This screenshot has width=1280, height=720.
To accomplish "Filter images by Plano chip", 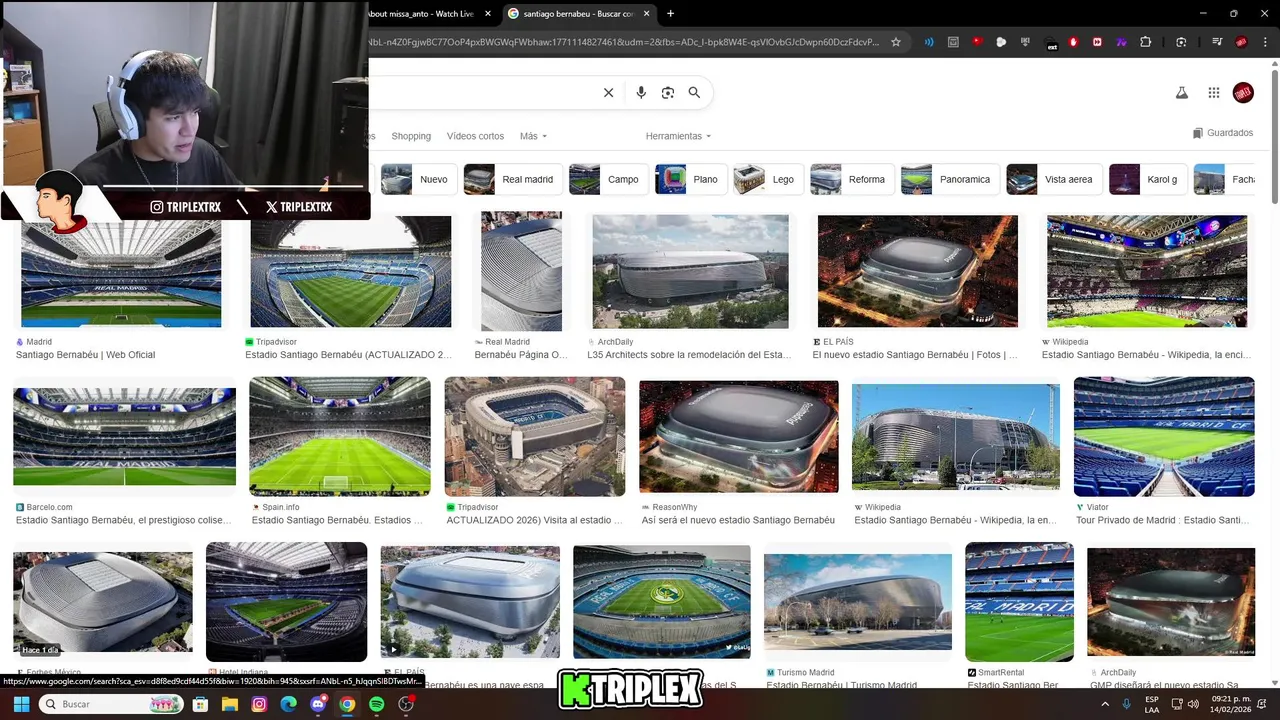I will tap(690, 179).
